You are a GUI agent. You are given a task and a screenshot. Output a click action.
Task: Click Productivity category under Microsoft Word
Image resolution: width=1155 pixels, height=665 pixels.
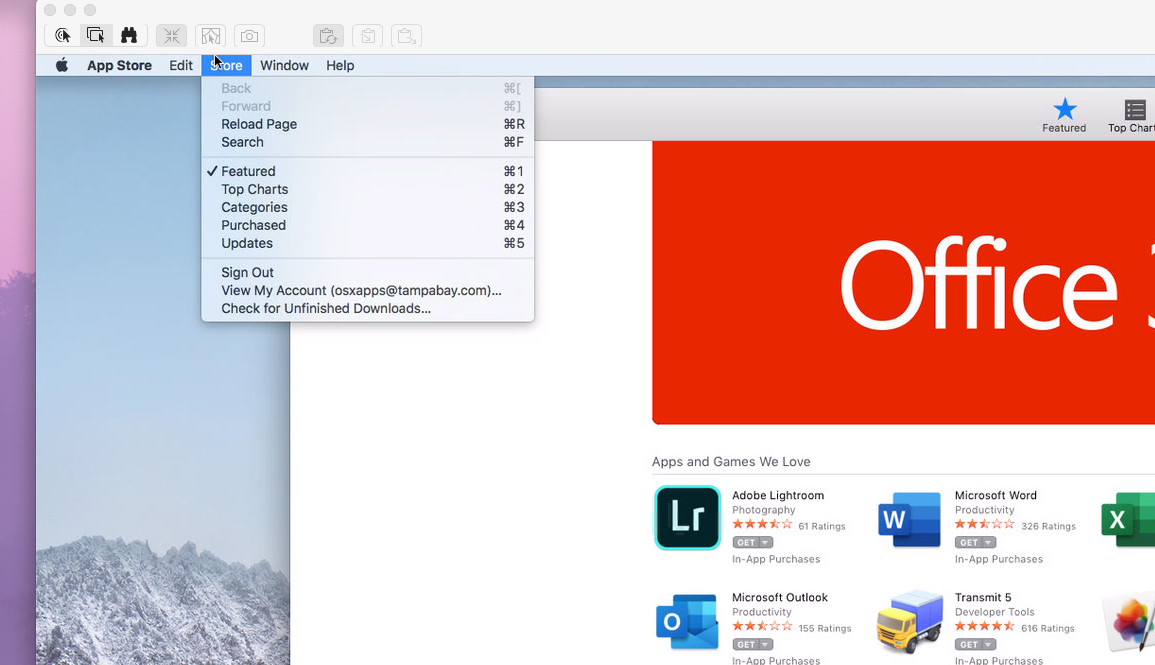pos(984,510)
